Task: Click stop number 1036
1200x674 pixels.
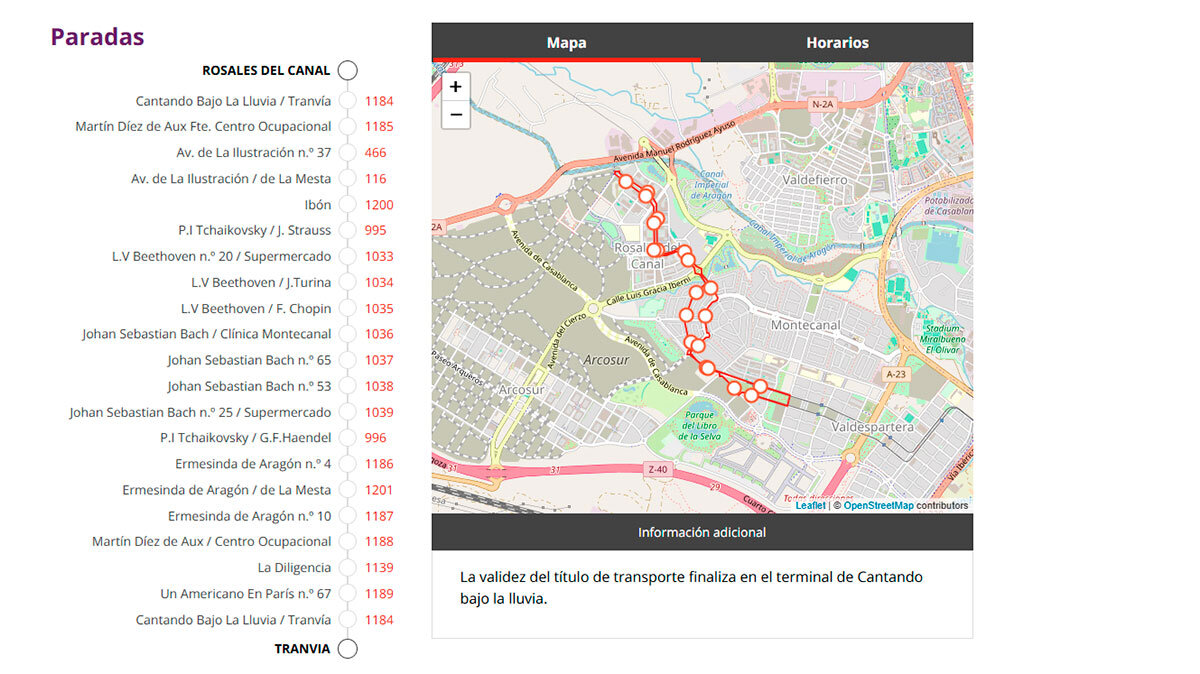Action: pos(379,334)
